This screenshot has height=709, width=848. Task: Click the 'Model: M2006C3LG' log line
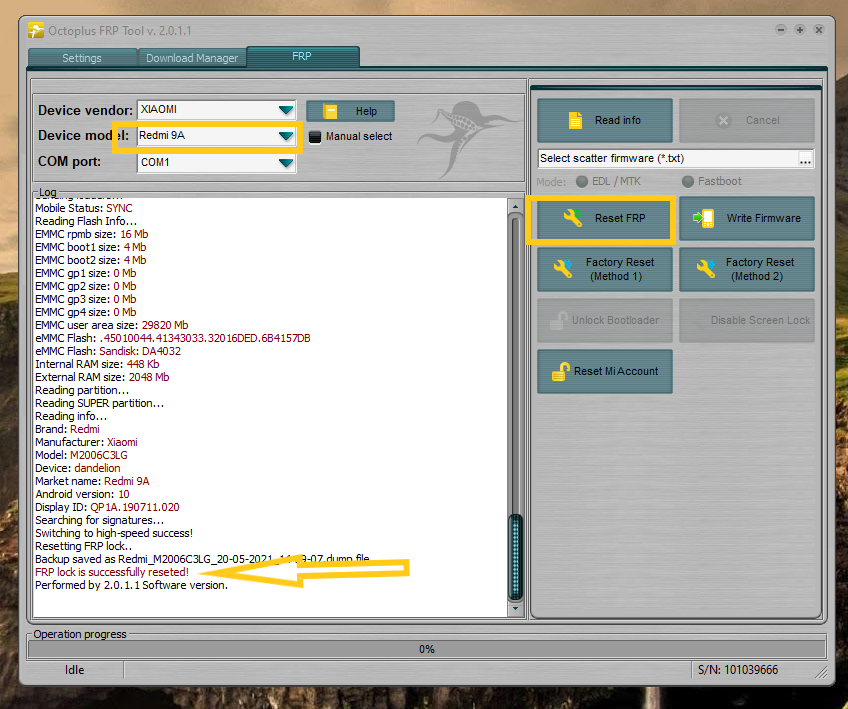click(81, 455)
